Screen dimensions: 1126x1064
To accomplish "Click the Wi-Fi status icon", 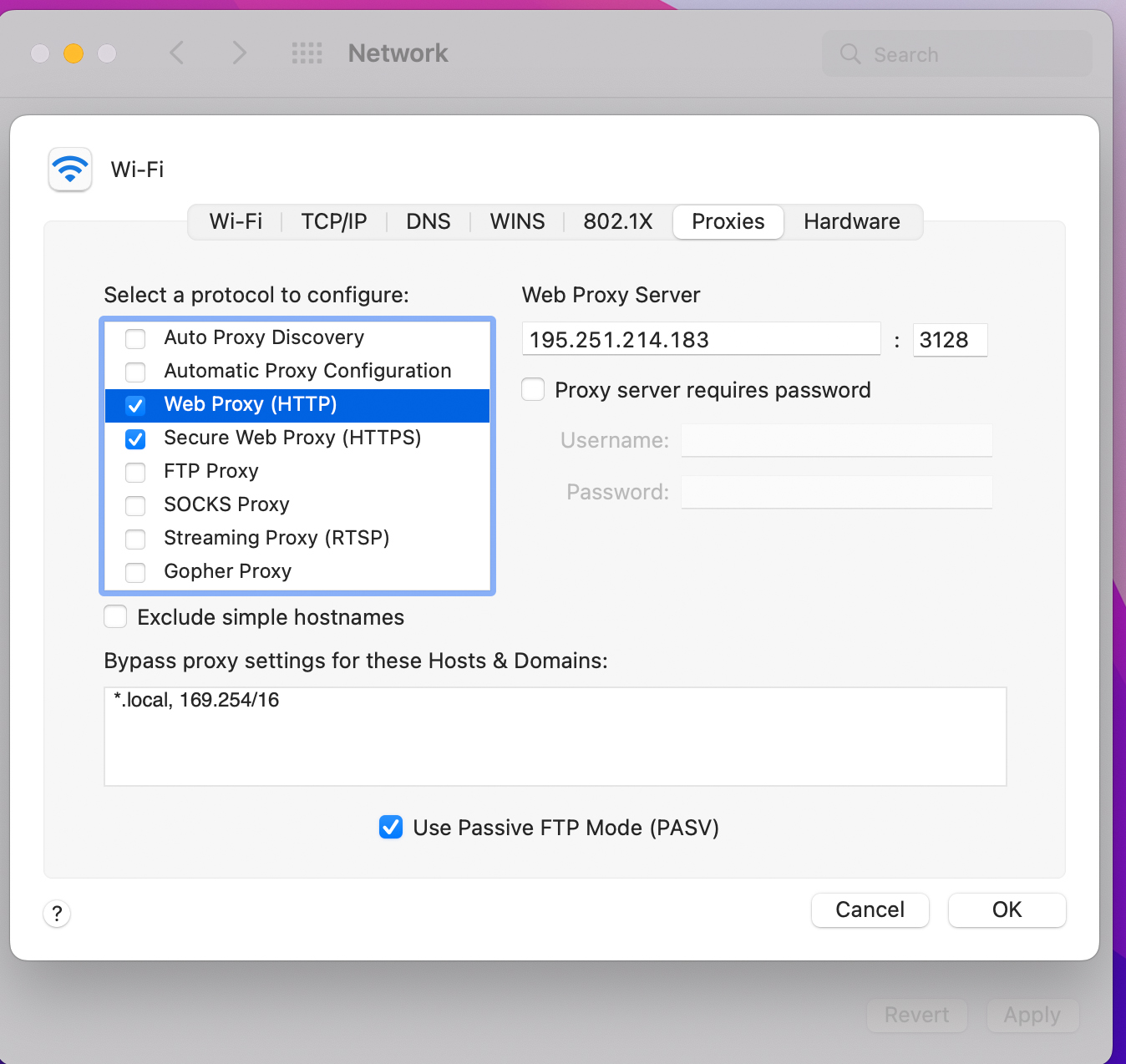I will pyautogui.click(x=69, y=170).
